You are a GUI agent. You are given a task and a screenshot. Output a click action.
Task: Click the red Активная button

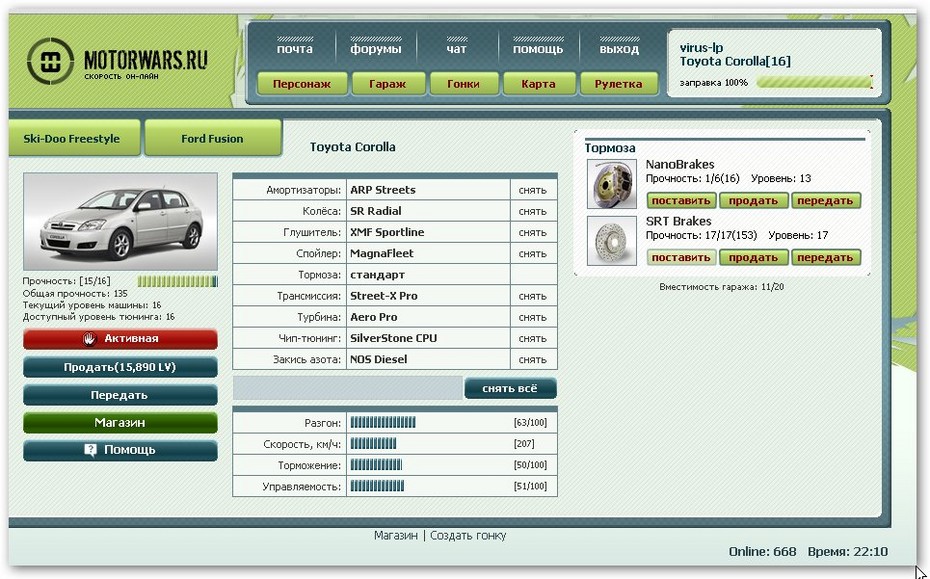click(x=120, y=339)
